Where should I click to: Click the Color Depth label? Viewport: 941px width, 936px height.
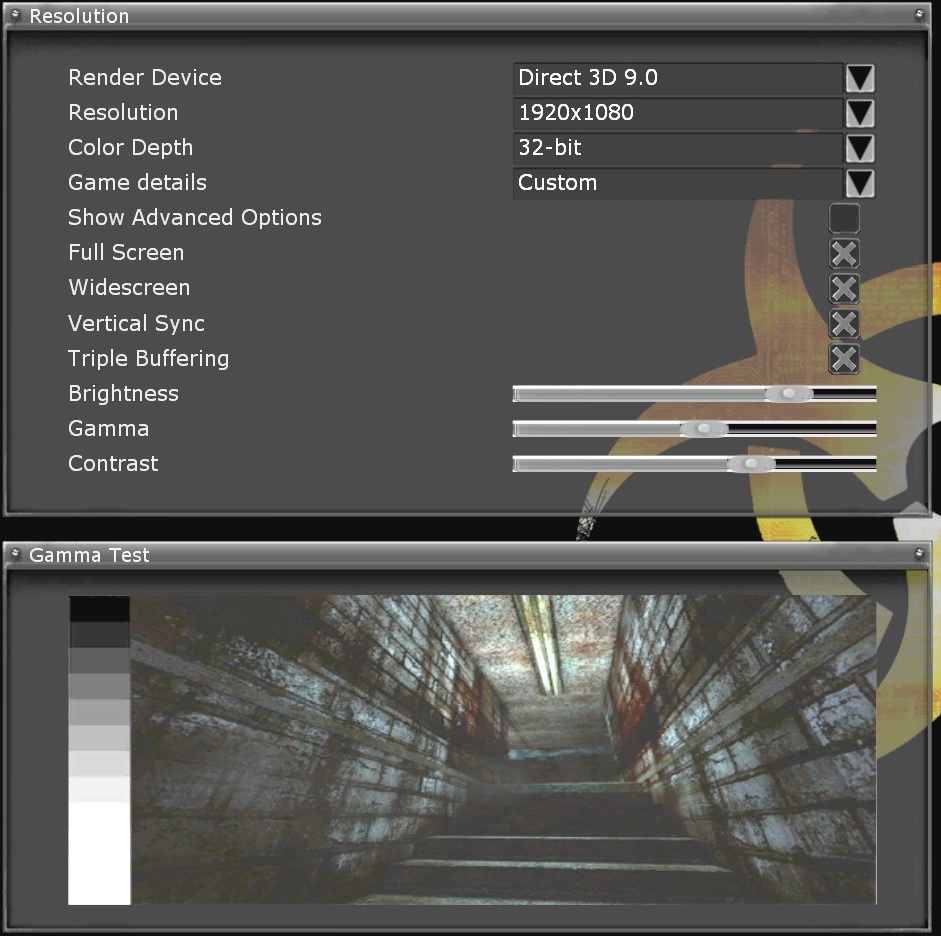pos(130,148)
